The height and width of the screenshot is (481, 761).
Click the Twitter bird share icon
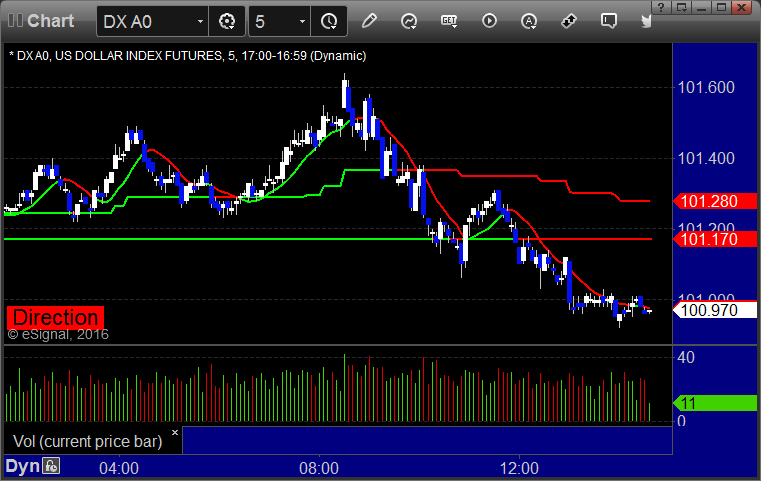click(646, 21)
